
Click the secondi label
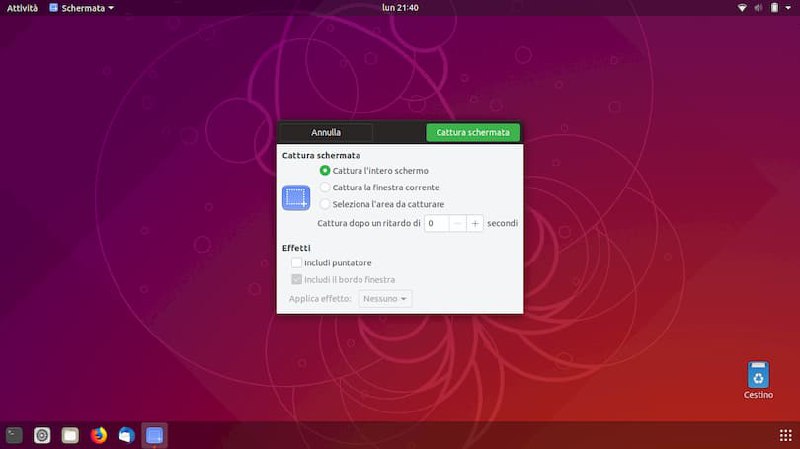click(503, 223)
